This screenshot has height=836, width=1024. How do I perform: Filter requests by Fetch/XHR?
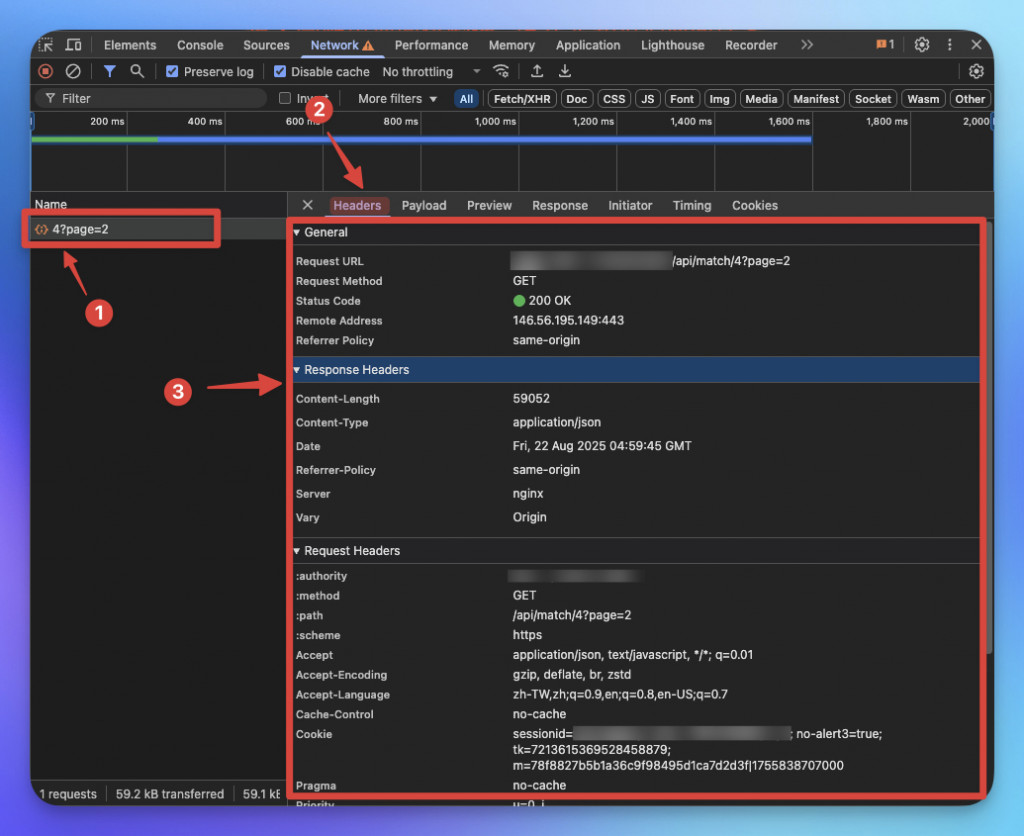[x=522, y=99]
